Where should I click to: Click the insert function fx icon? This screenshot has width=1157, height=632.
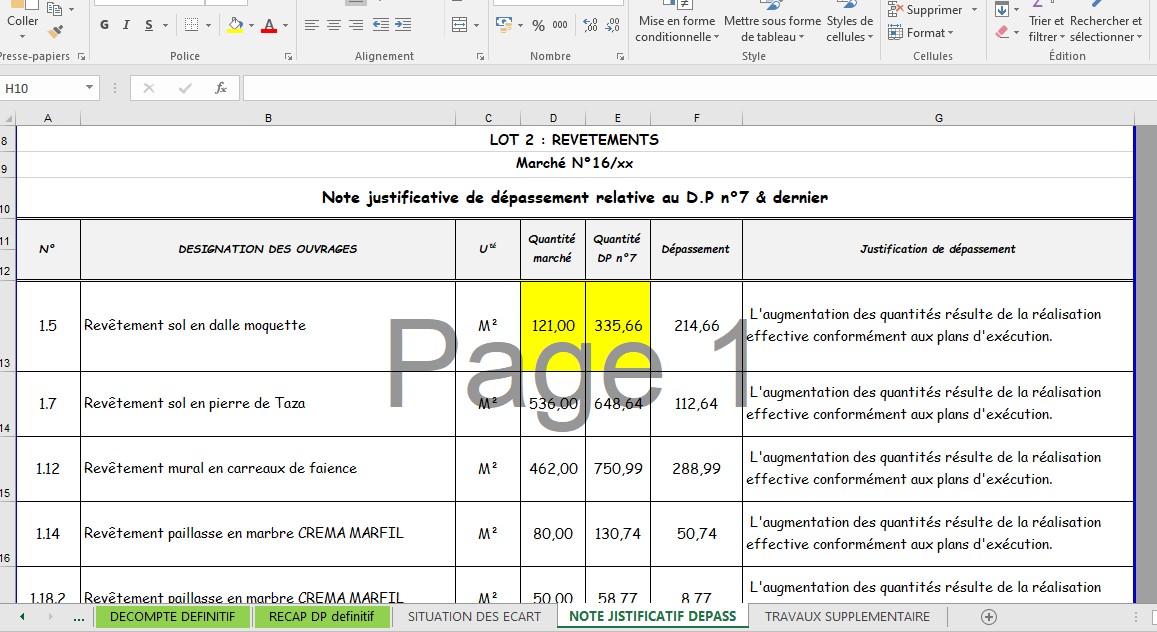point(221,88)
